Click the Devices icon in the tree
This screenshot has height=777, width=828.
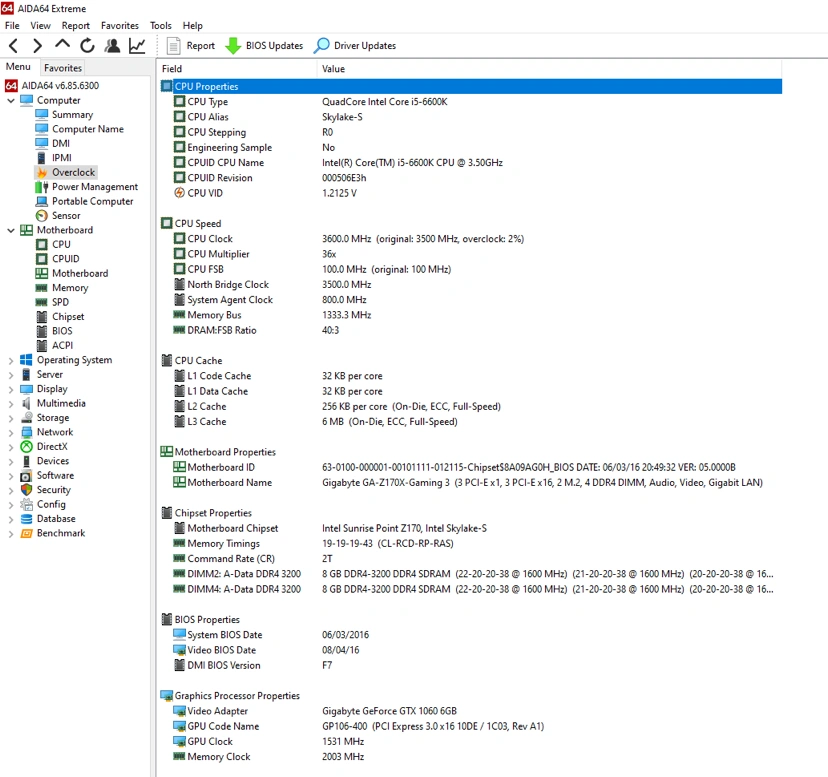26,461
